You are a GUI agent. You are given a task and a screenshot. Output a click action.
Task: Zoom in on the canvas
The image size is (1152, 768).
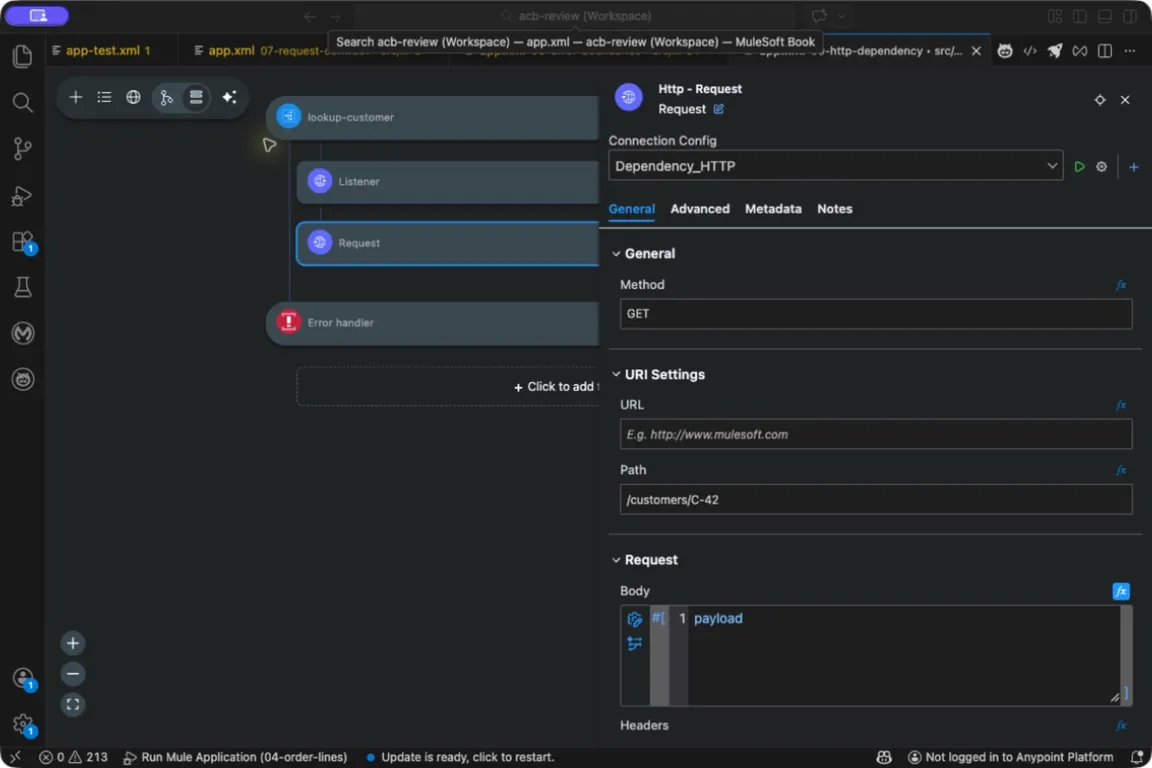(x=73, y=644)
